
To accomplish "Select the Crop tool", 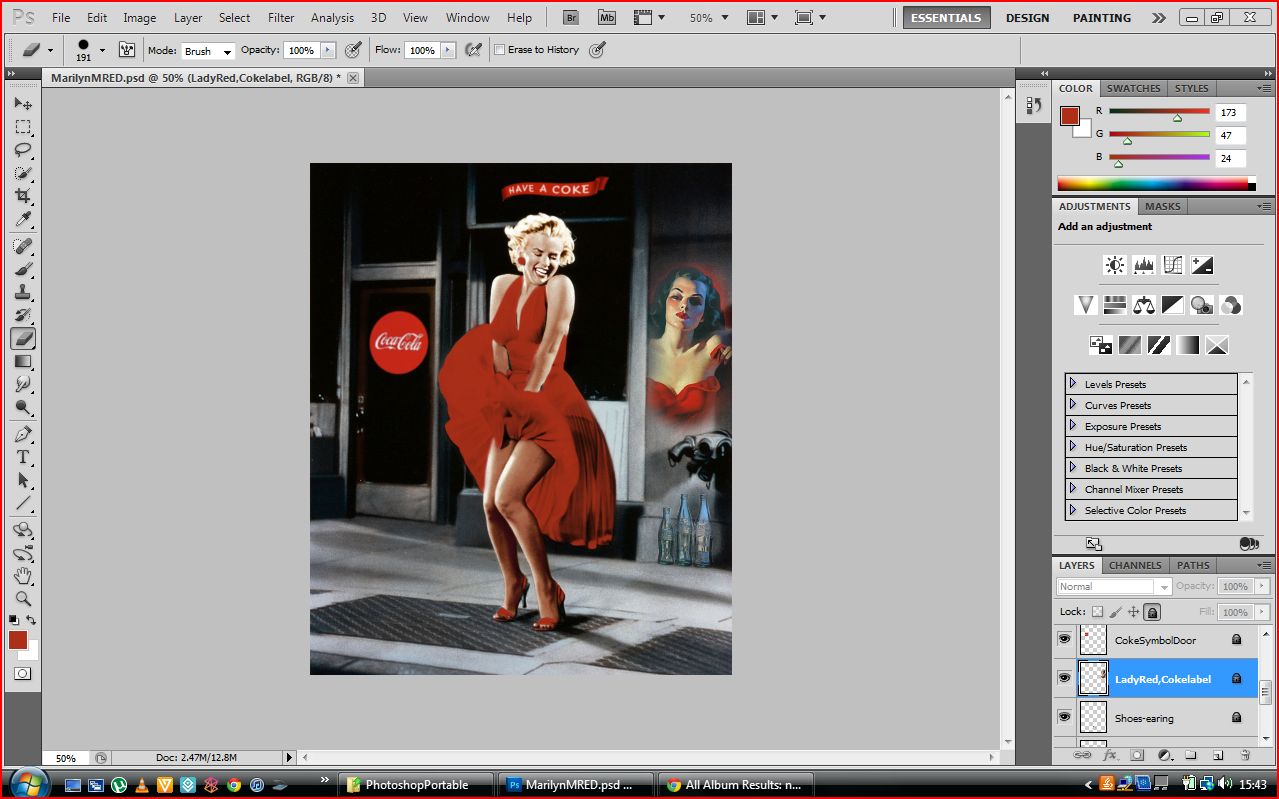I will coord(23,196).
